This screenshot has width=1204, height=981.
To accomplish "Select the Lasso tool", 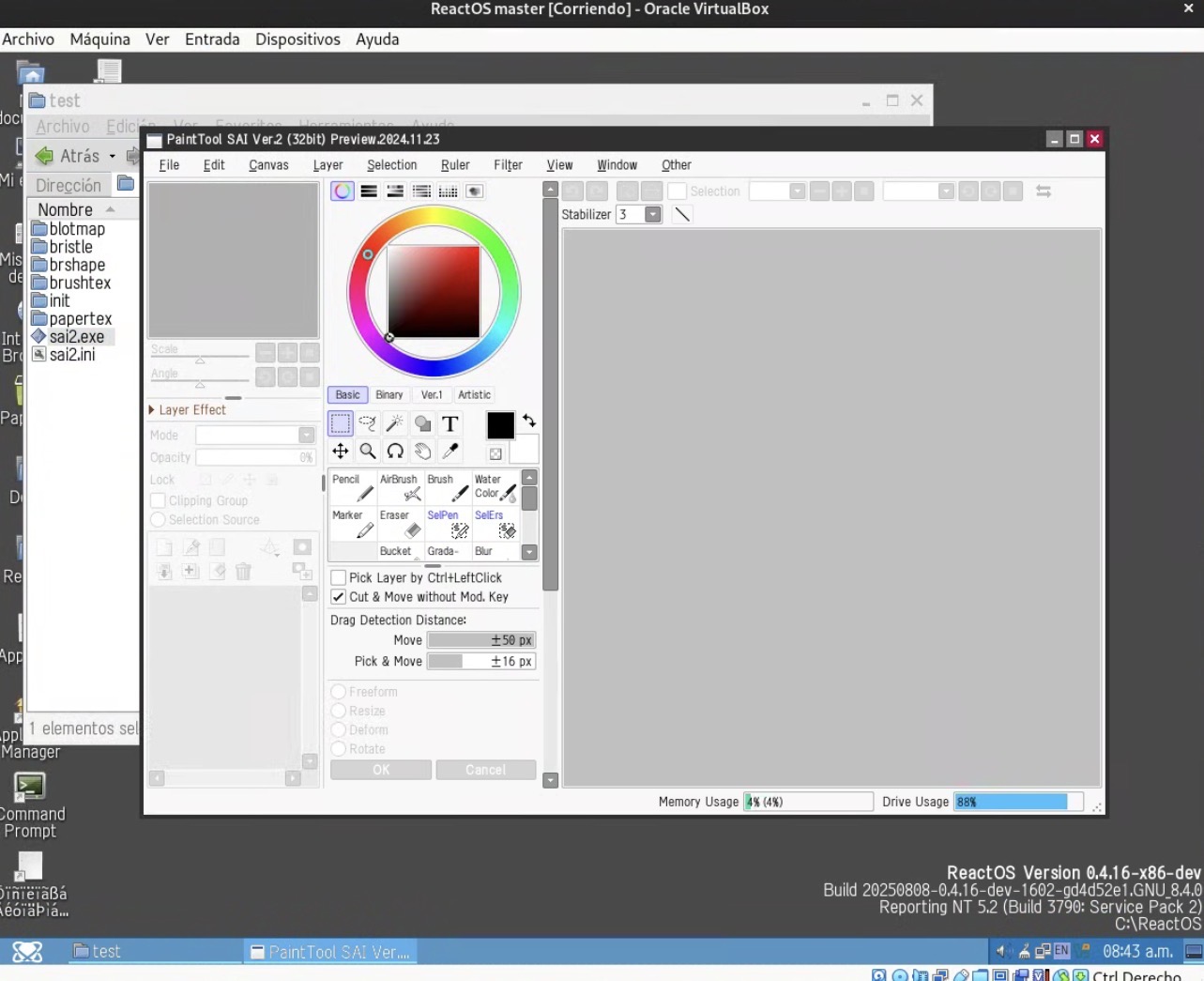I will (368, 423).
